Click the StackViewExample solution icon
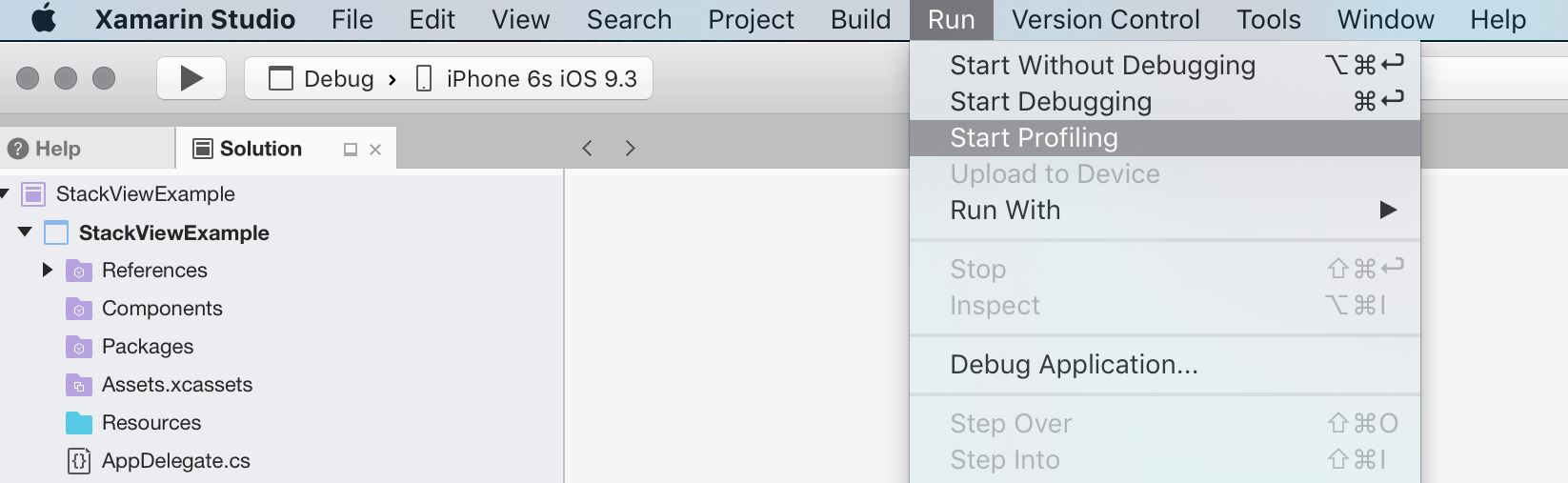Viewport: 1568px width, 483px height. click(33, 194)
